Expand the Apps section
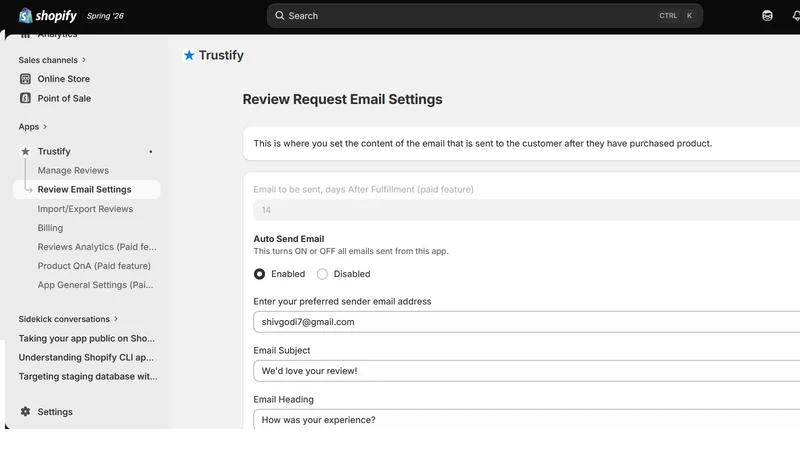 33,127
